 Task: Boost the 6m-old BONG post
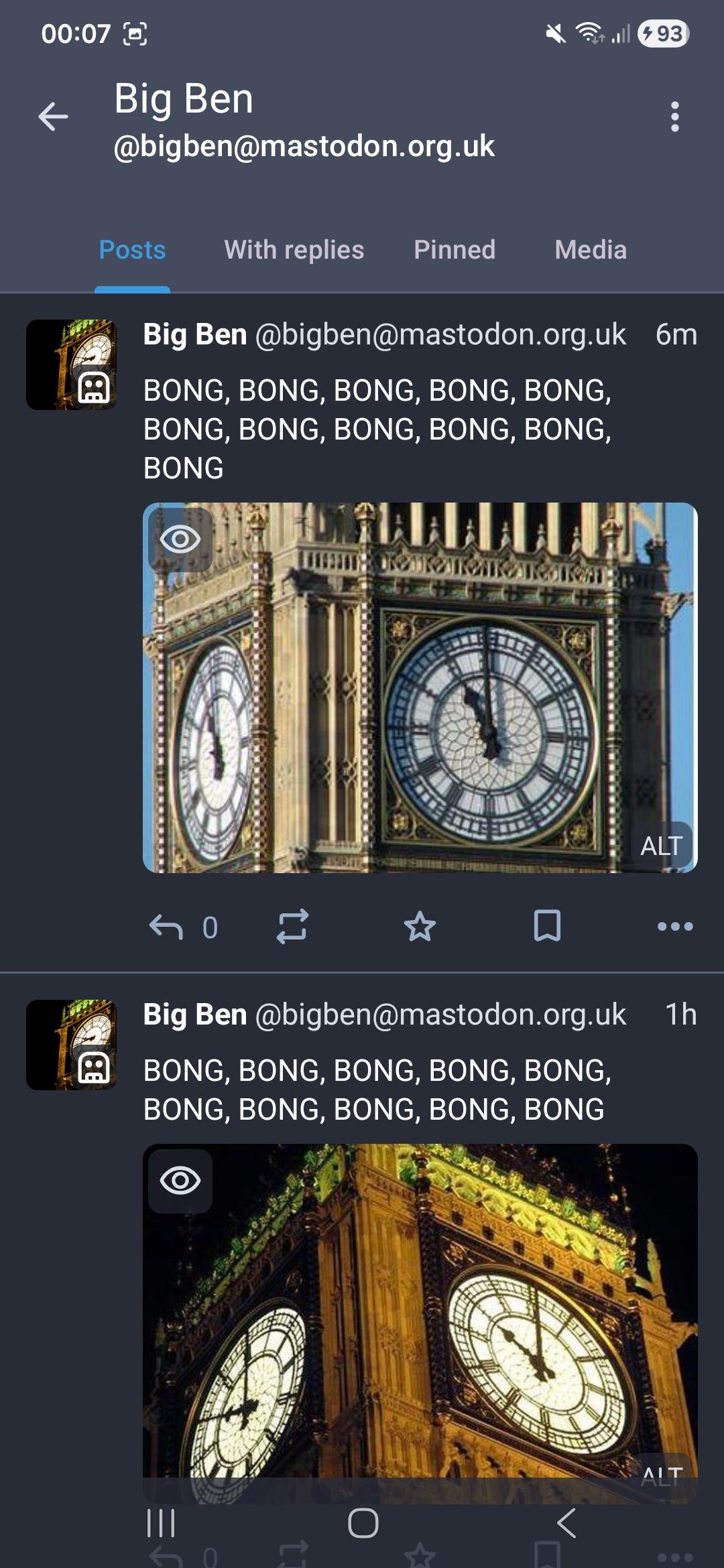click(292, 927)
